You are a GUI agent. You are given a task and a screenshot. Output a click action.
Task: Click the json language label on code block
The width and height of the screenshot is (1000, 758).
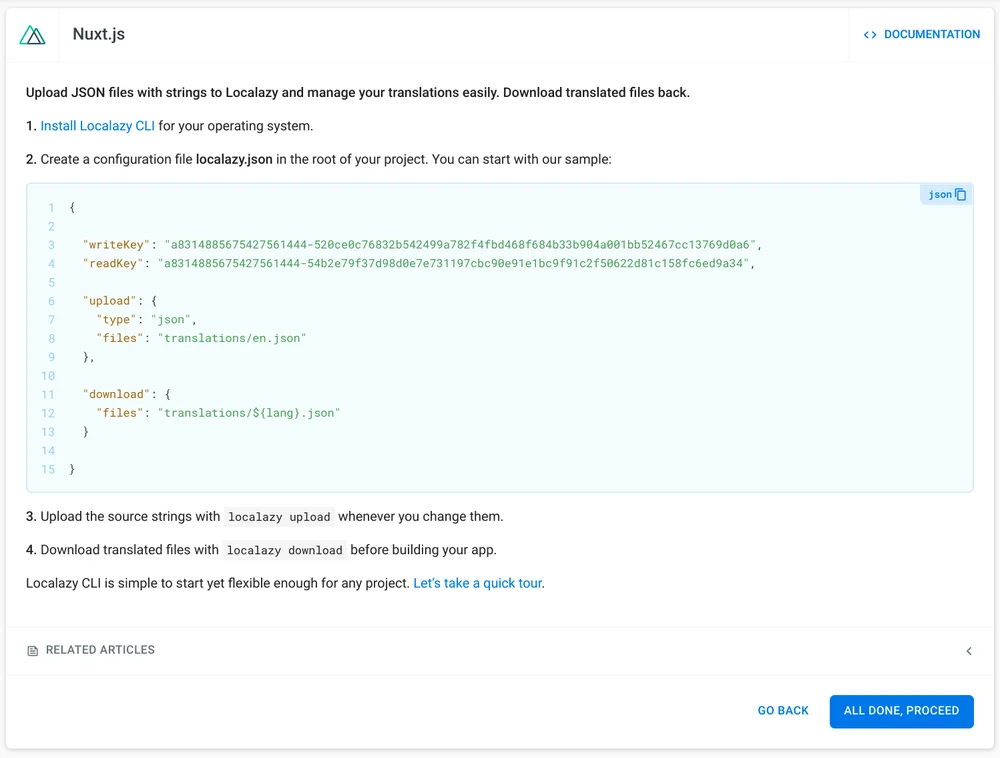[939, 195]
